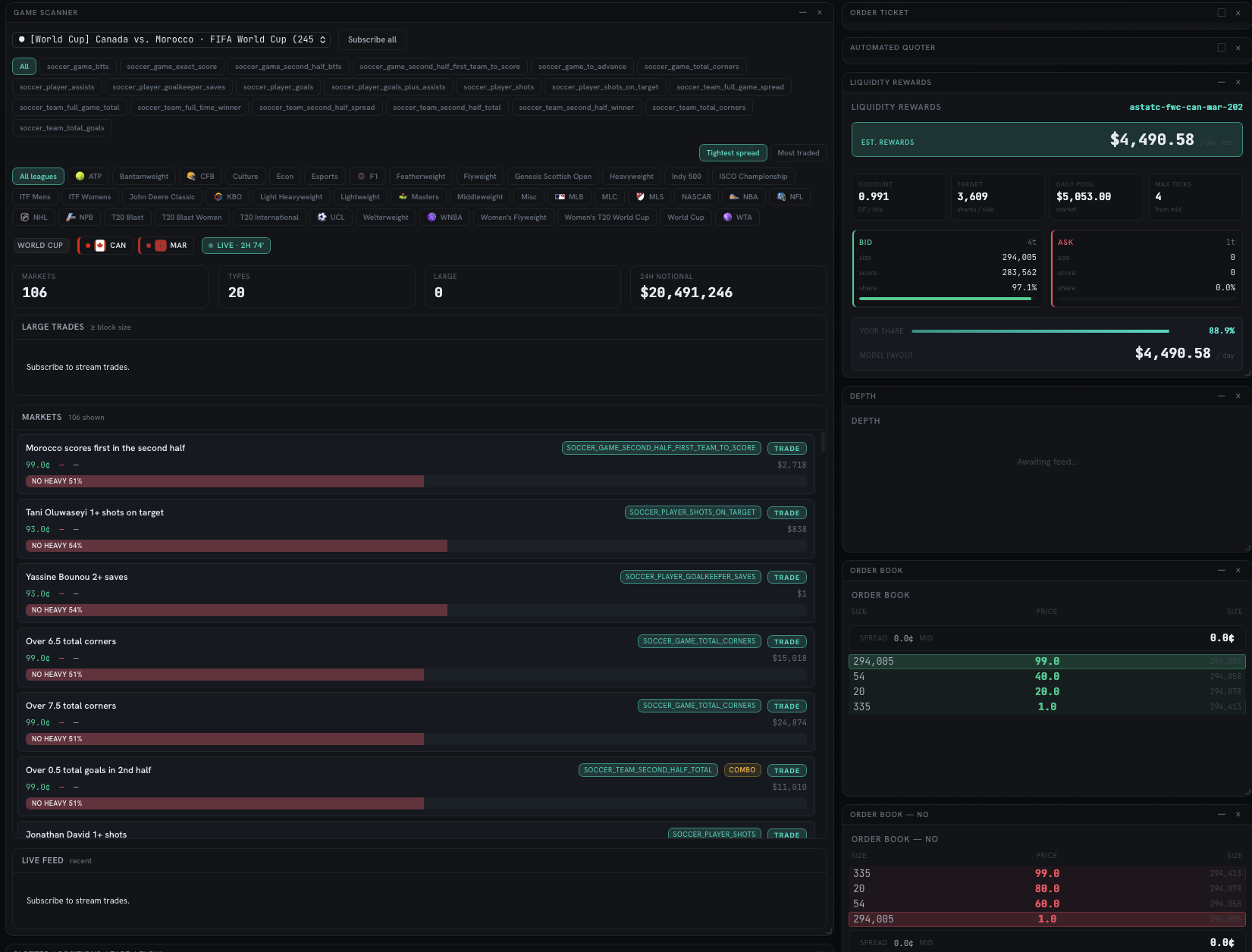Image resolution: width=1252 pixels, height=952 pixels.
Task: Collapse the Order Book — NO panel
Action: click(1221, 815)
